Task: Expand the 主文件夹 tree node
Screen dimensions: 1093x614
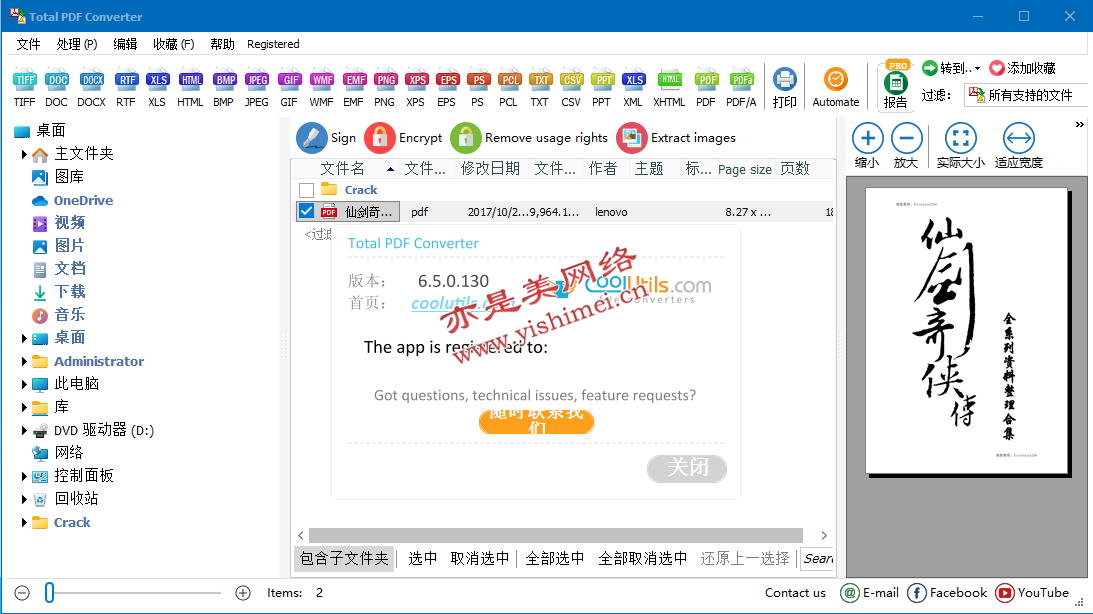Action: [x=24, y=154]
